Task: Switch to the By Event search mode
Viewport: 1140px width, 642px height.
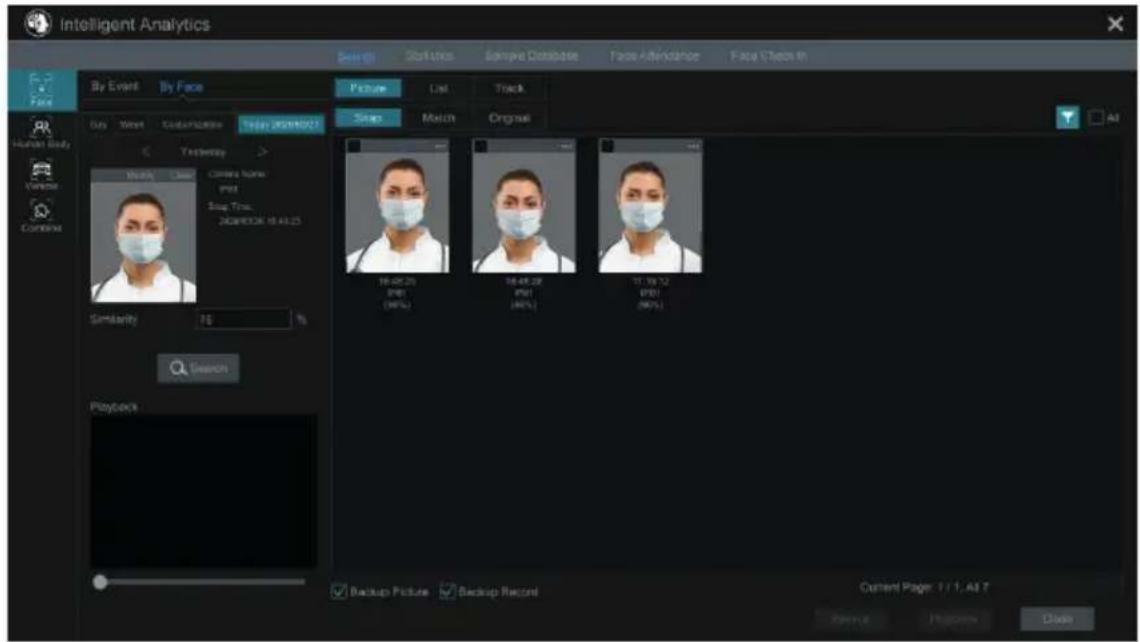Action: point(115,87)
